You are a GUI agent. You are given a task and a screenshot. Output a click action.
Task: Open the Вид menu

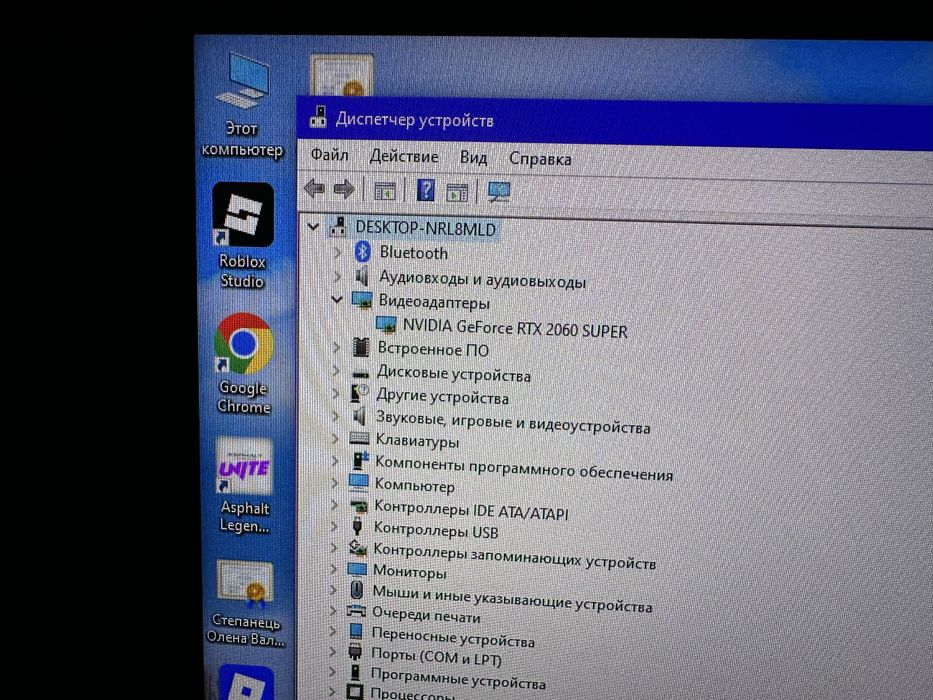click(473, 158)
